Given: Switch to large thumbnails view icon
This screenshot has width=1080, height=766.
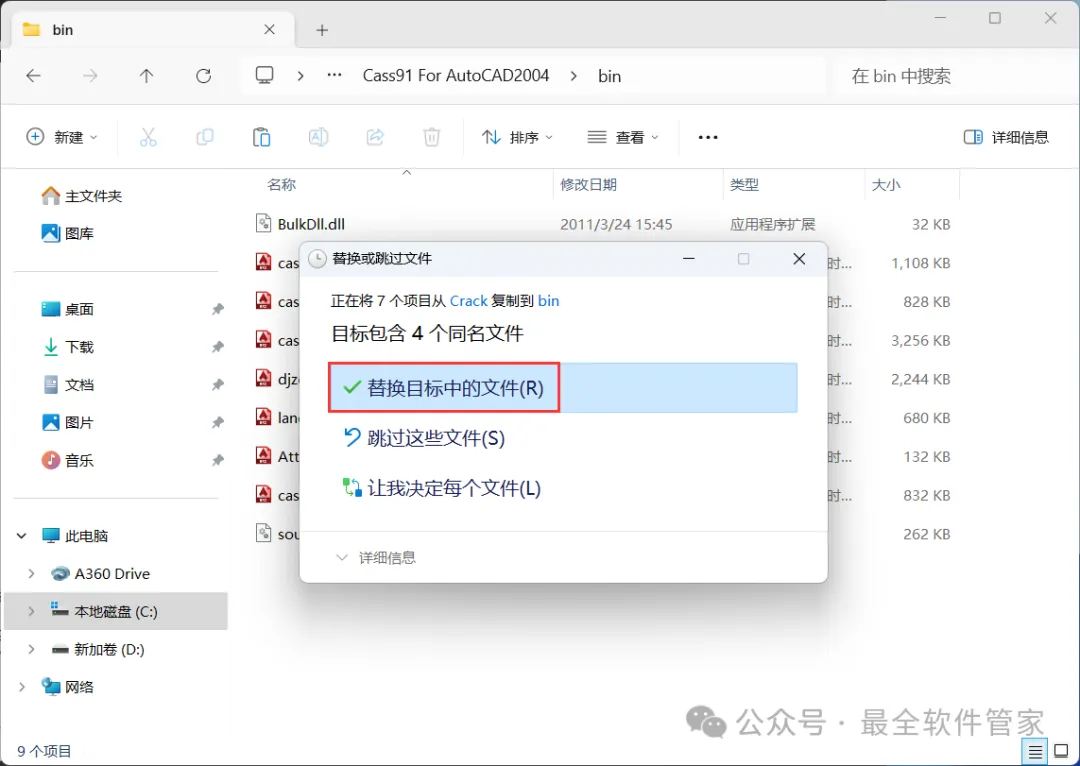Looking at the screenshot, I should pos(1061,751).
